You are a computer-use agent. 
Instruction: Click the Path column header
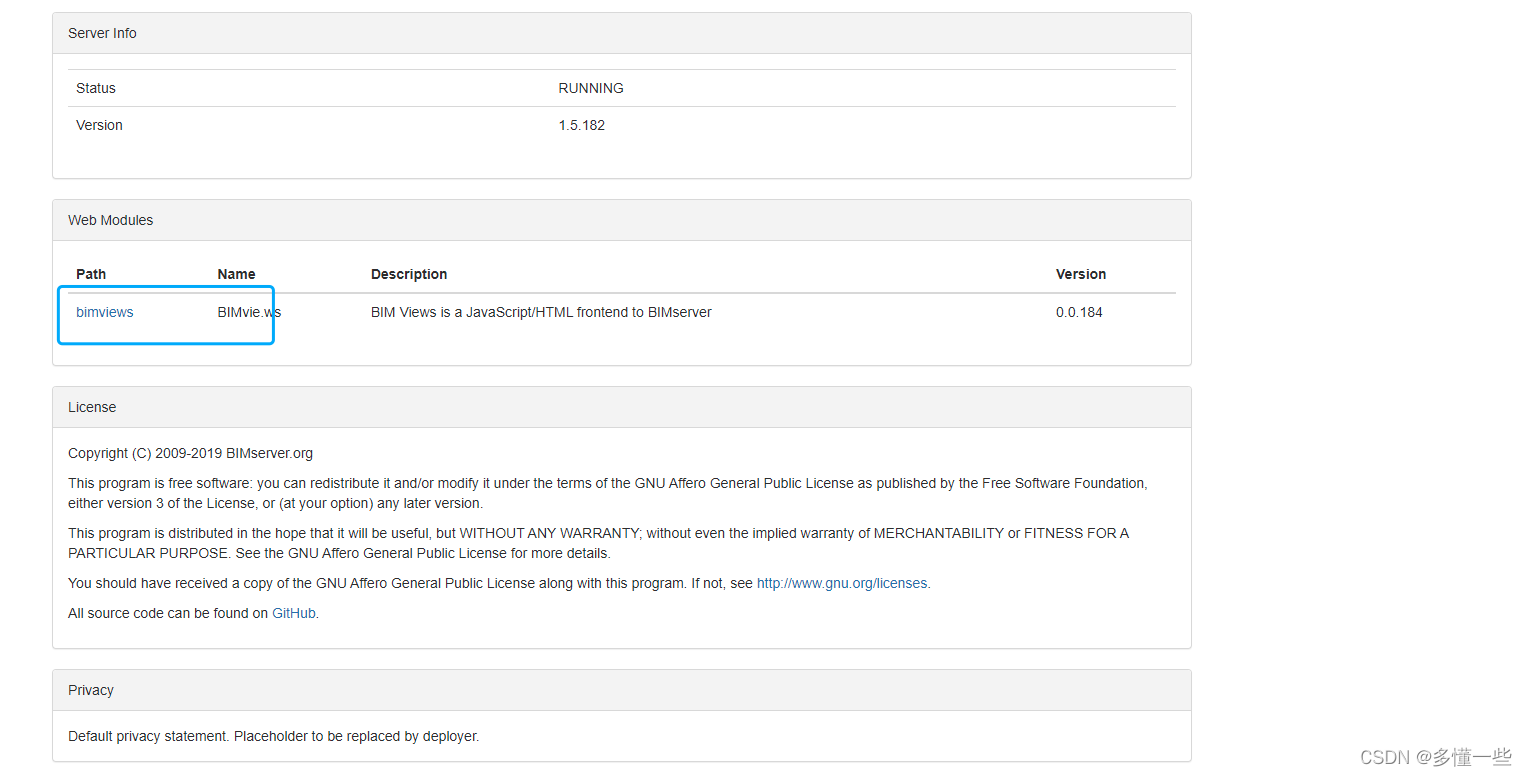coord(91,274)
